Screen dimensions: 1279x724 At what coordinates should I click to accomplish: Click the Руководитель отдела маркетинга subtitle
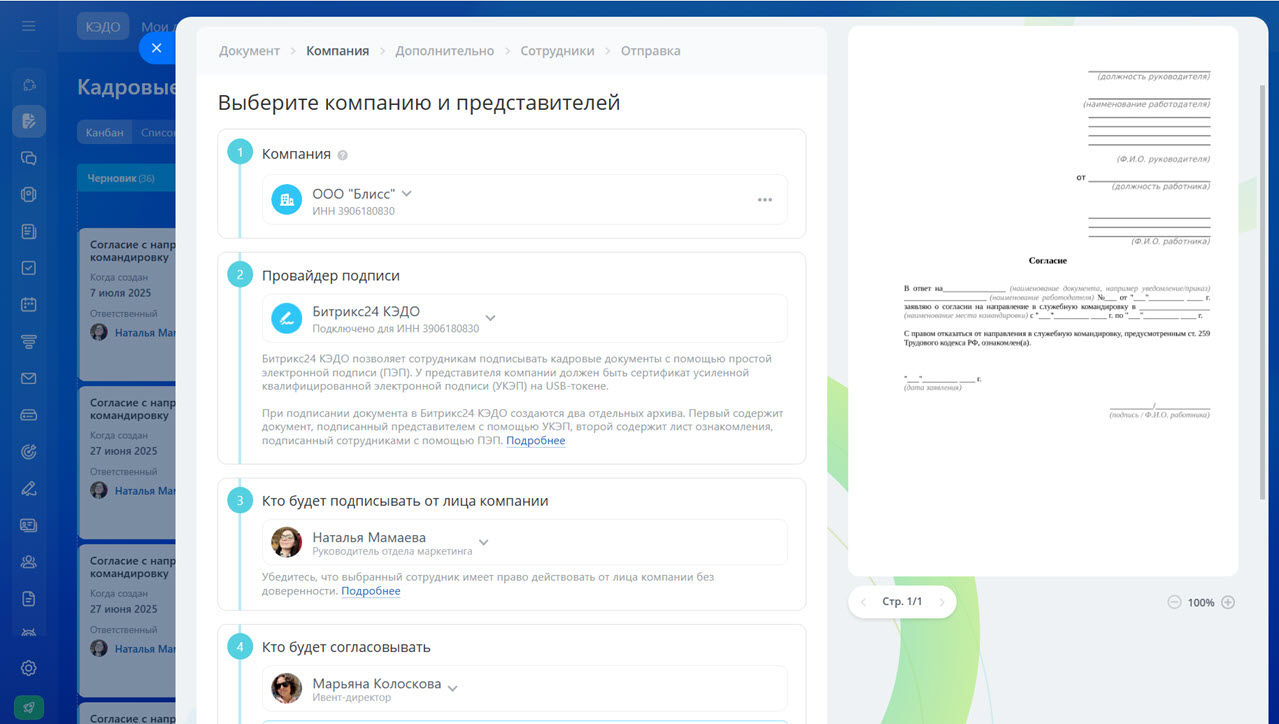[x=392, y=551]
